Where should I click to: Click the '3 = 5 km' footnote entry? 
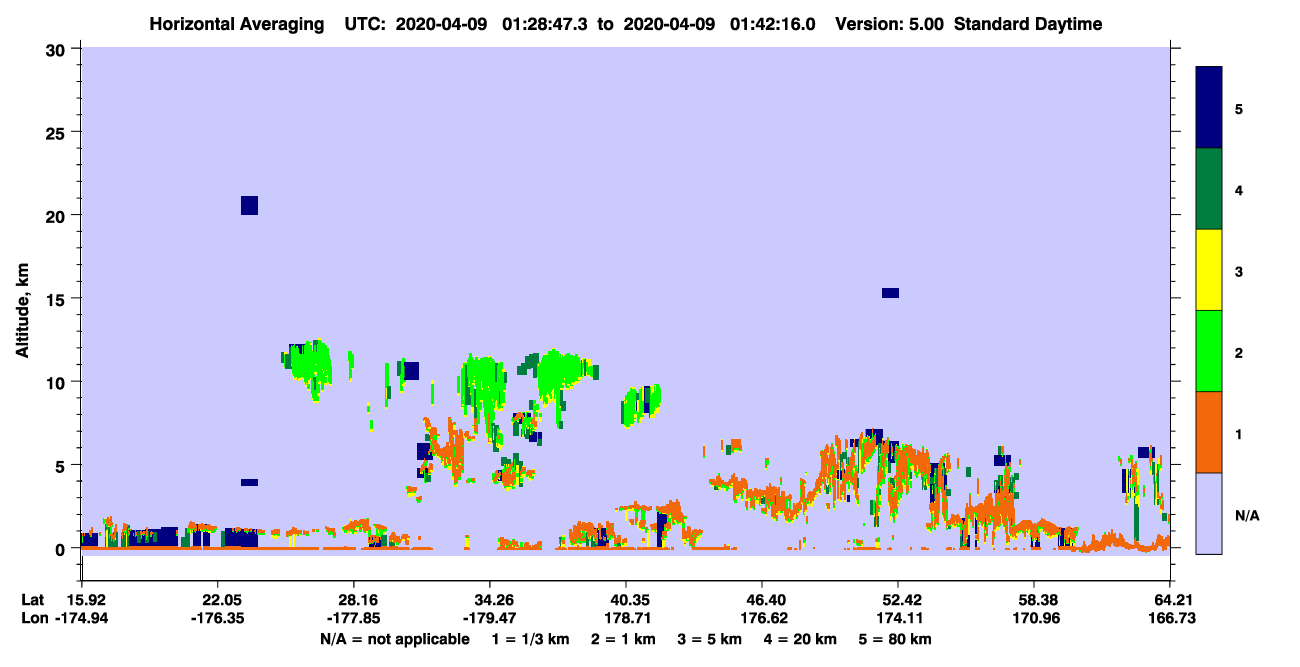click(711, 639)
